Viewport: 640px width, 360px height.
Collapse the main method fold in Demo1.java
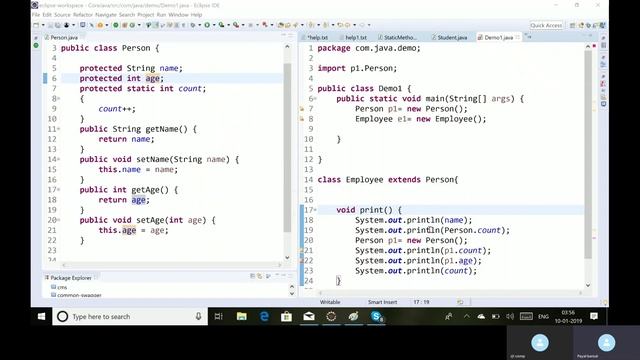pos(315,98)
